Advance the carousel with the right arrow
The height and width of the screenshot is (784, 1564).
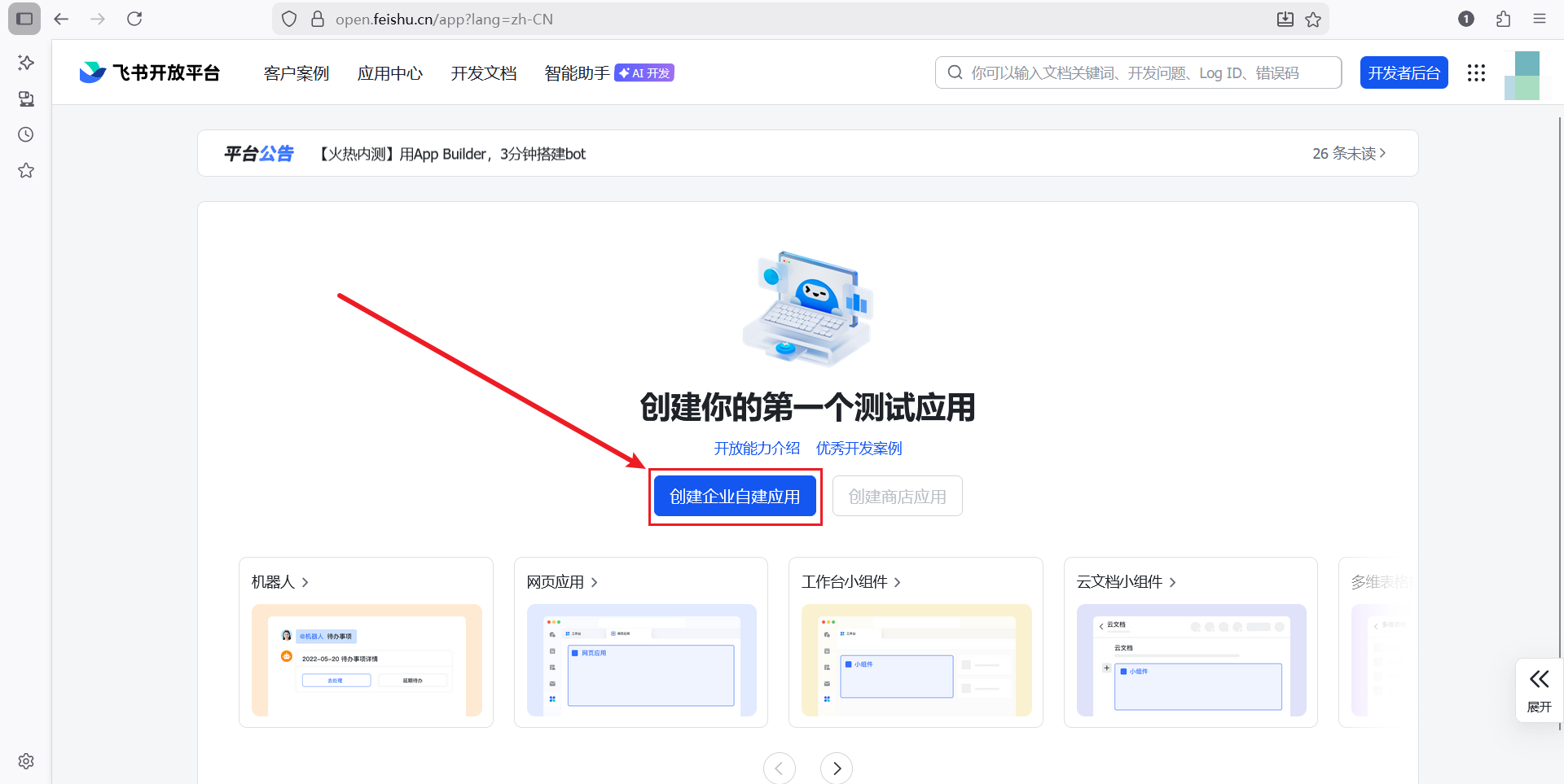coord(836,767)
